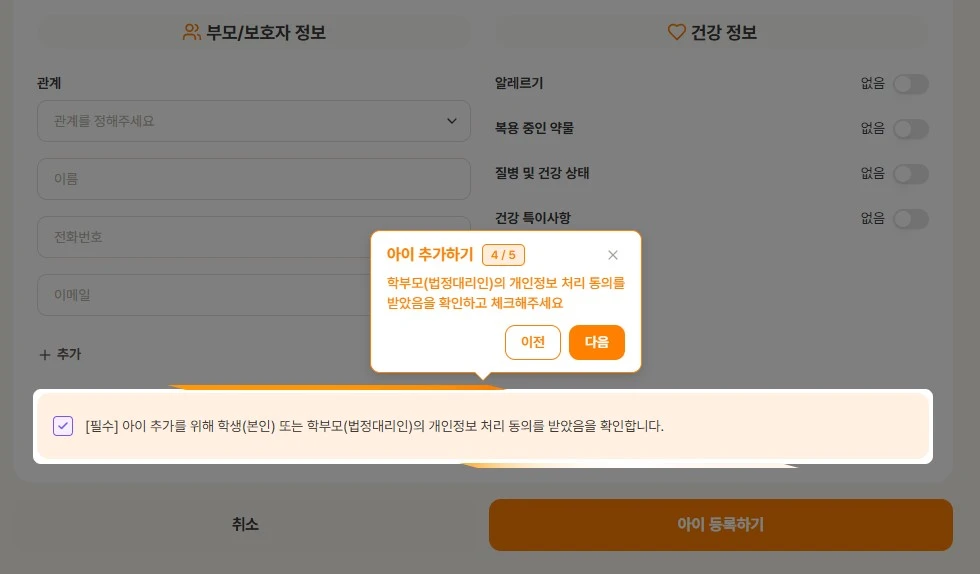Select the 이메일 text field
Image resolution: width=980 pixels, height=574 pixels.
[x=204, y=295]
